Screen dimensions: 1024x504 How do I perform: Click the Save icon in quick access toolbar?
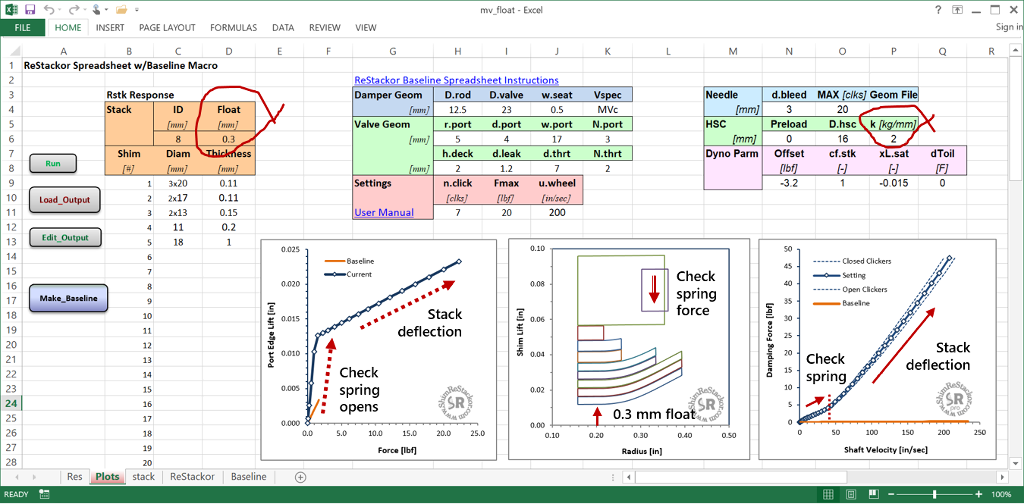(x=30, y=9)
